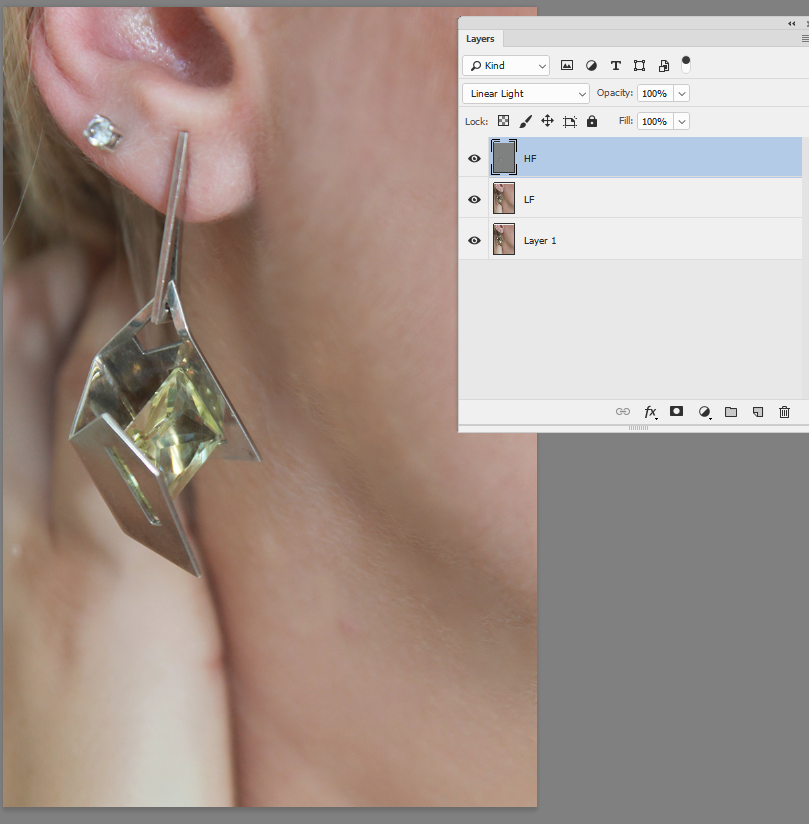
Task: Select the LF layer name
Action: [529, 199]
